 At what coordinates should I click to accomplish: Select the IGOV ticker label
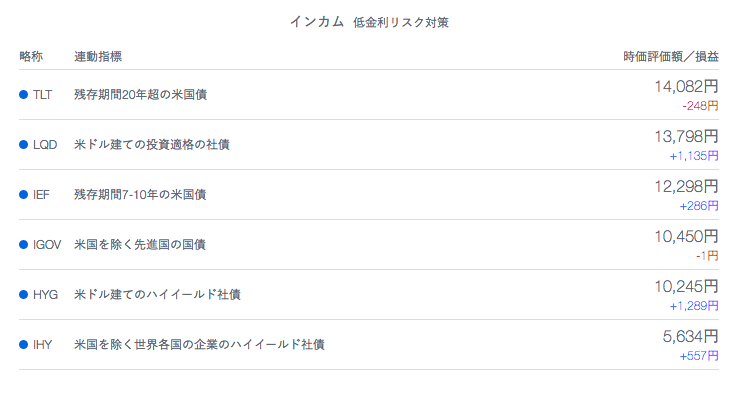coord(47,245)
